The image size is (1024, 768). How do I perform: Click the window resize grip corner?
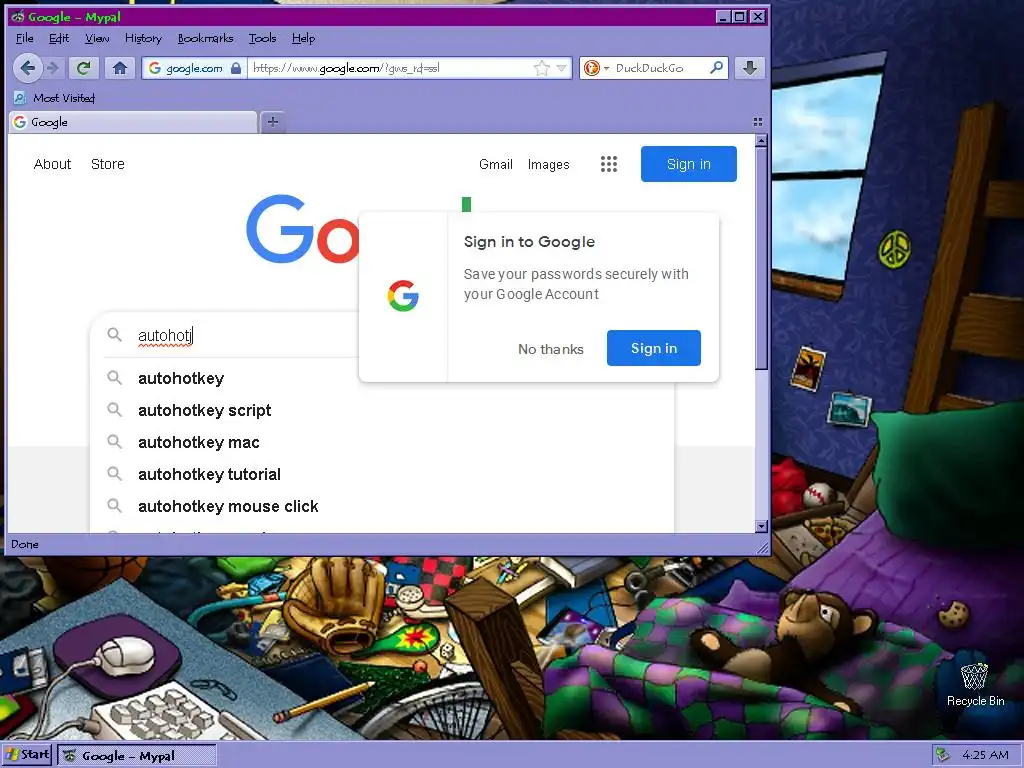pos(762,549)
